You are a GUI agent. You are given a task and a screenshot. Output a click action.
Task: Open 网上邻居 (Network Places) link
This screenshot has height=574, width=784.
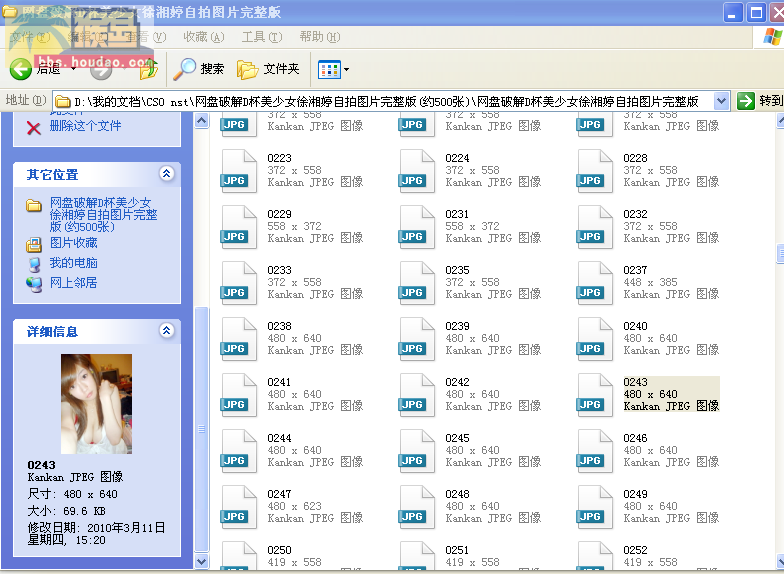[x=74, y=283]
